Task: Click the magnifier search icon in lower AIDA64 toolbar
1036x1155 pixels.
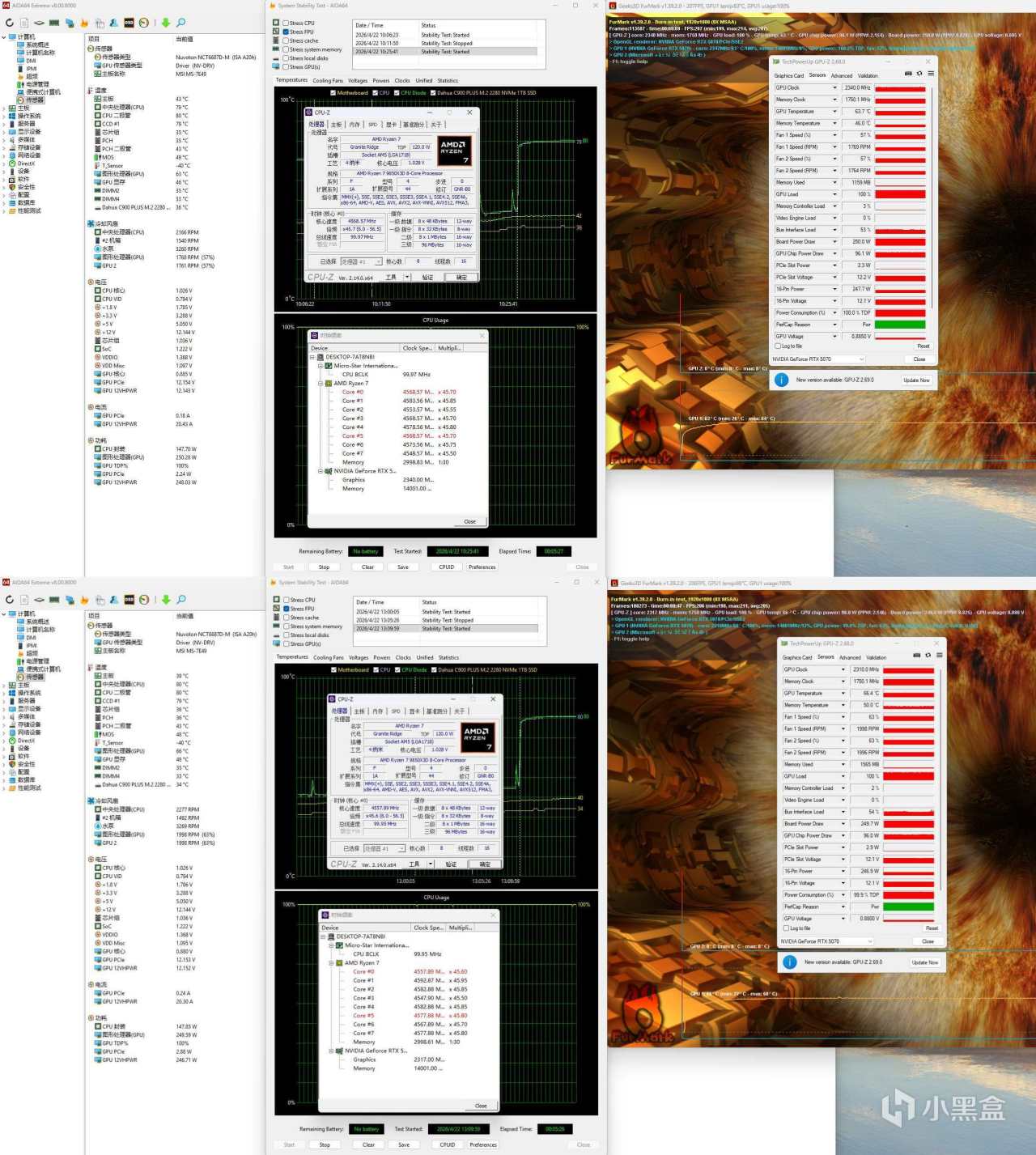Action: pos(181,600)
